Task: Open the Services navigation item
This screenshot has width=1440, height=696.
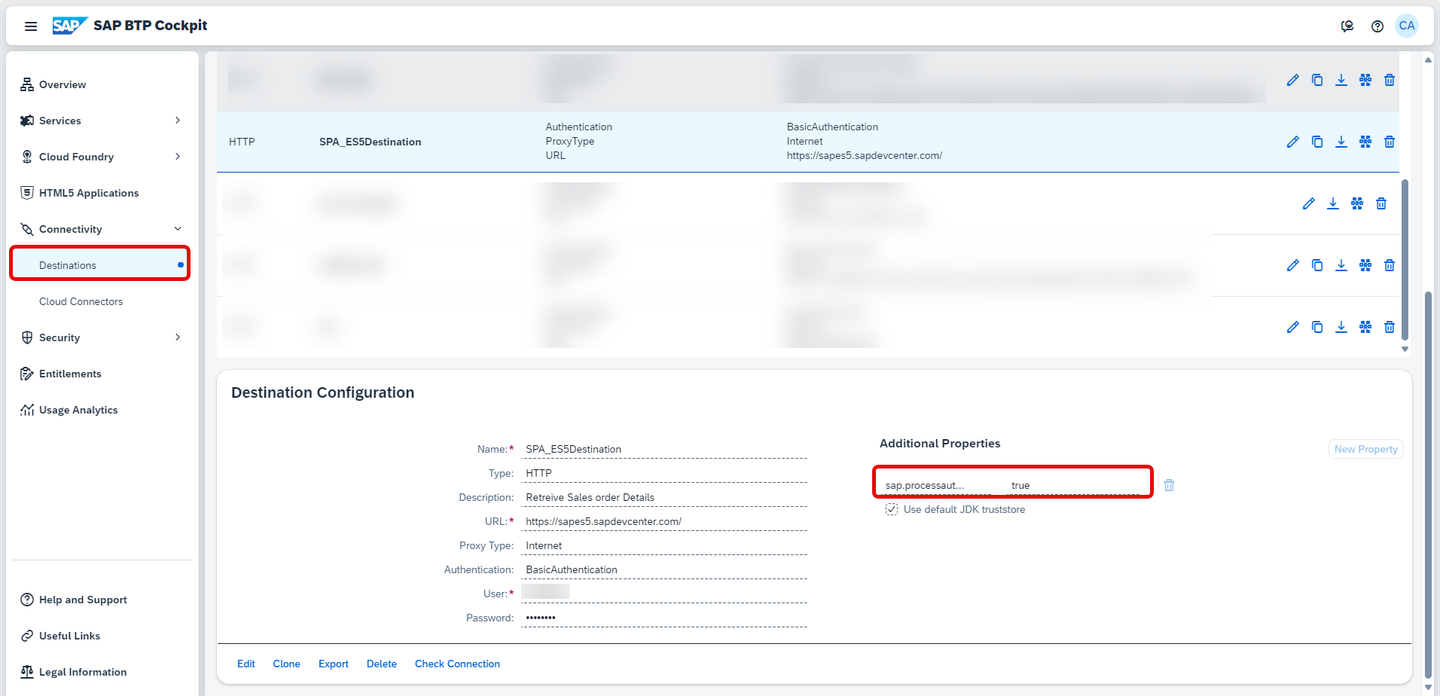Action: [x=100, y=121]
